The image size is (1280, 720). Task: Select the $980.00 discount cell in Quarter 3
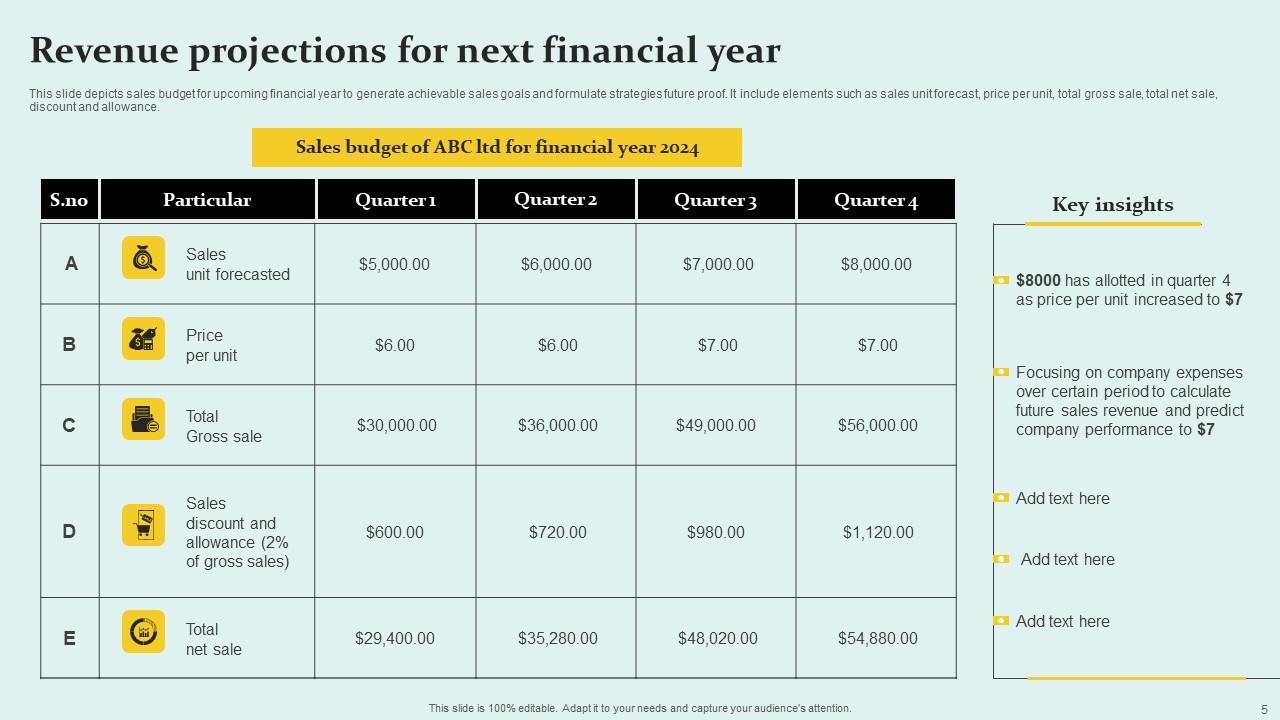(x=716, y=532)
